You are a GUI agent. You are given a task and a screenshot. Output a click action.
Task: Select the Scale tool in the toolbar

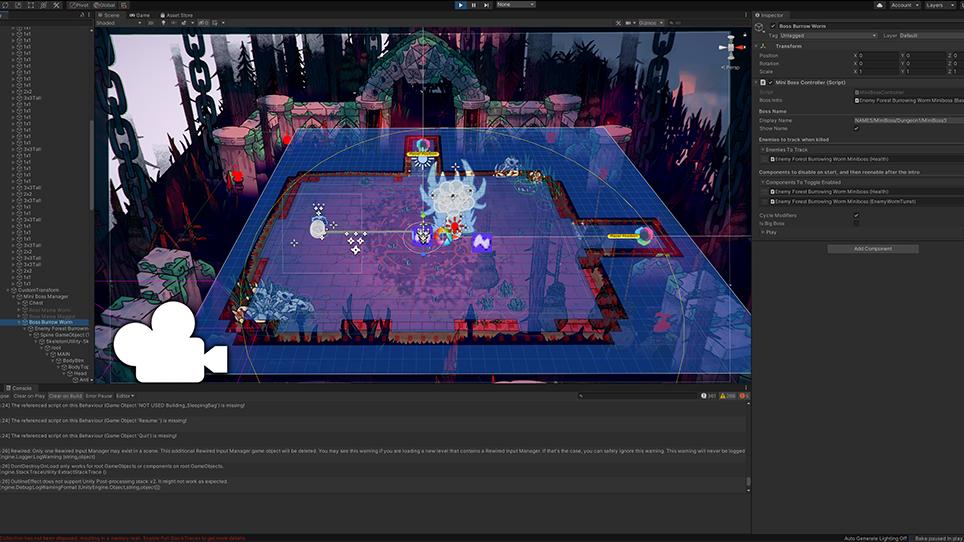coord(18,5)
